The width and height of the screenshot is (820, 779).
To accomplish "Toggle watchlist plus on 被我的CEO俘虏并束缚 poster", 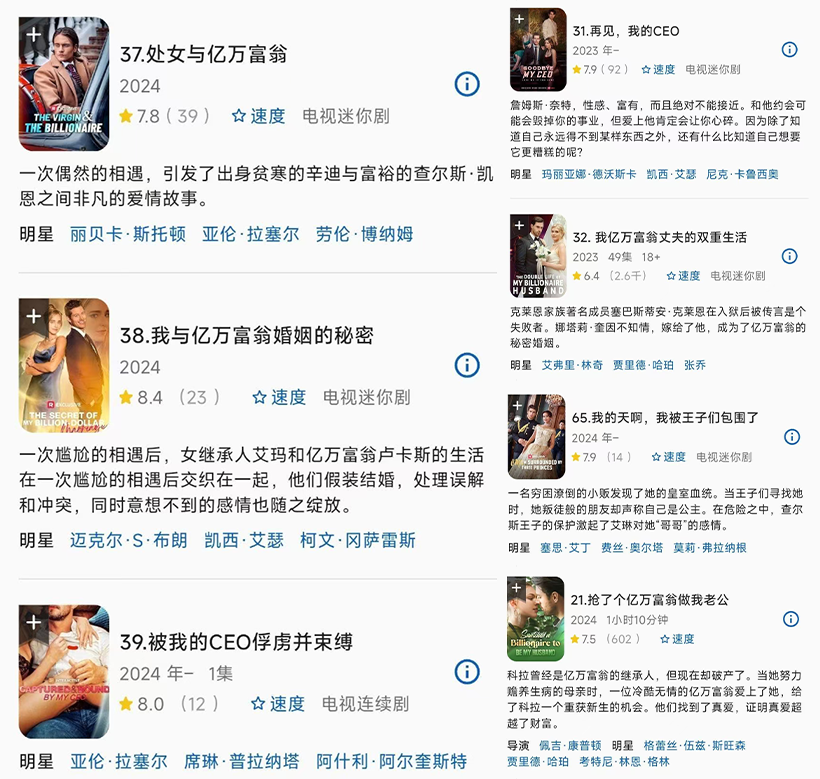I will click(34, 622).
